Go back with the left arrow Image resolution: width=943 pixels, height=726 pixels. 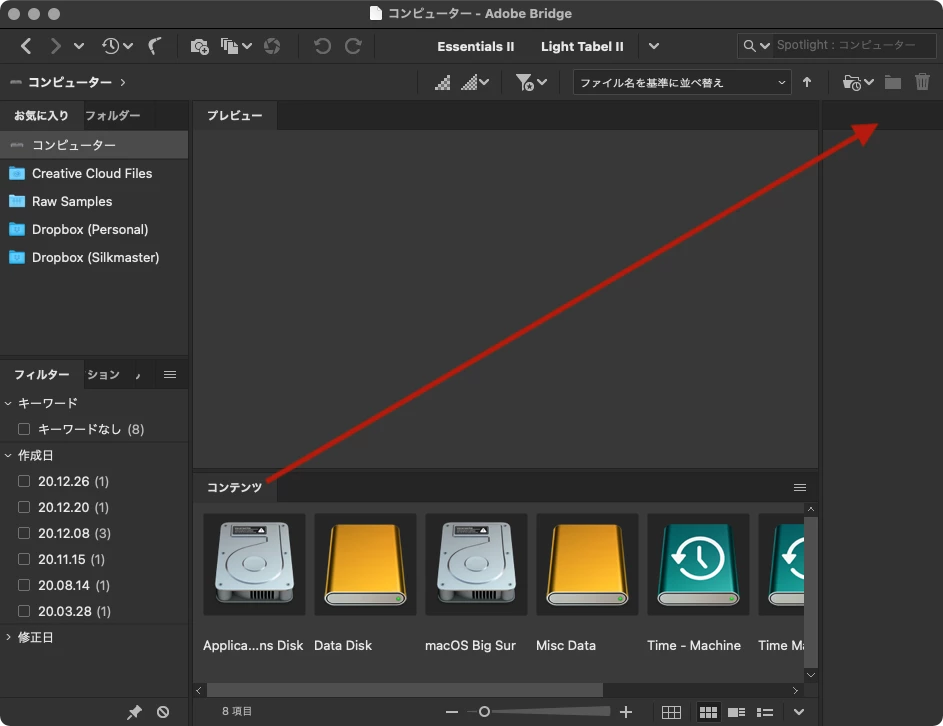point(26,46)
